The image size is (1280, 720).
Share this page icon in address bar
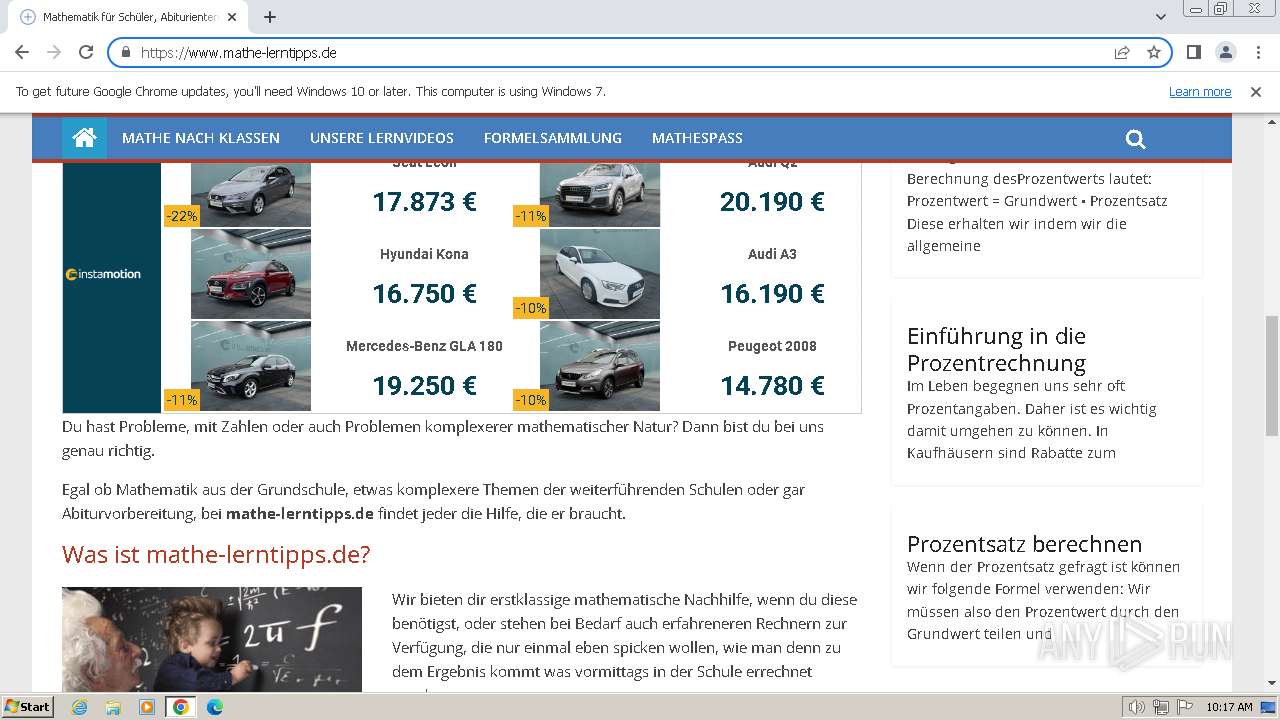coord(1122,52)
